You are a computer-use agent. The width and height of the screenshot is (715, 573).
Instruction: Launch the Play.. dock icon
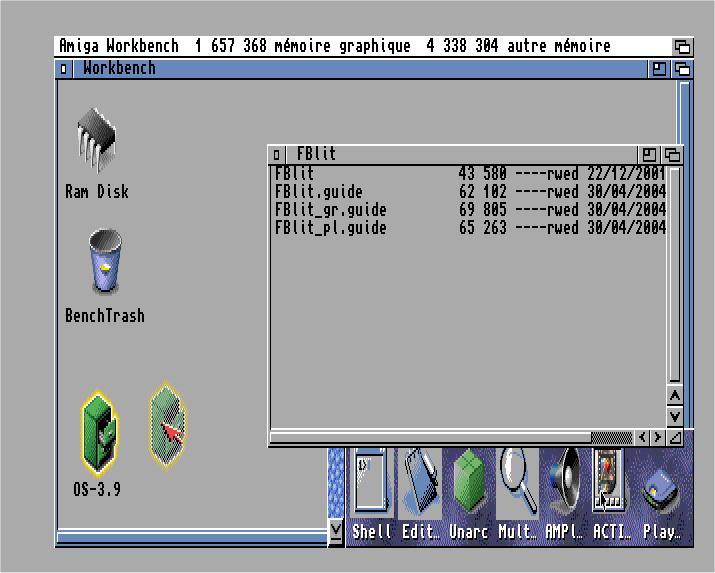click(x=660, y=492)
